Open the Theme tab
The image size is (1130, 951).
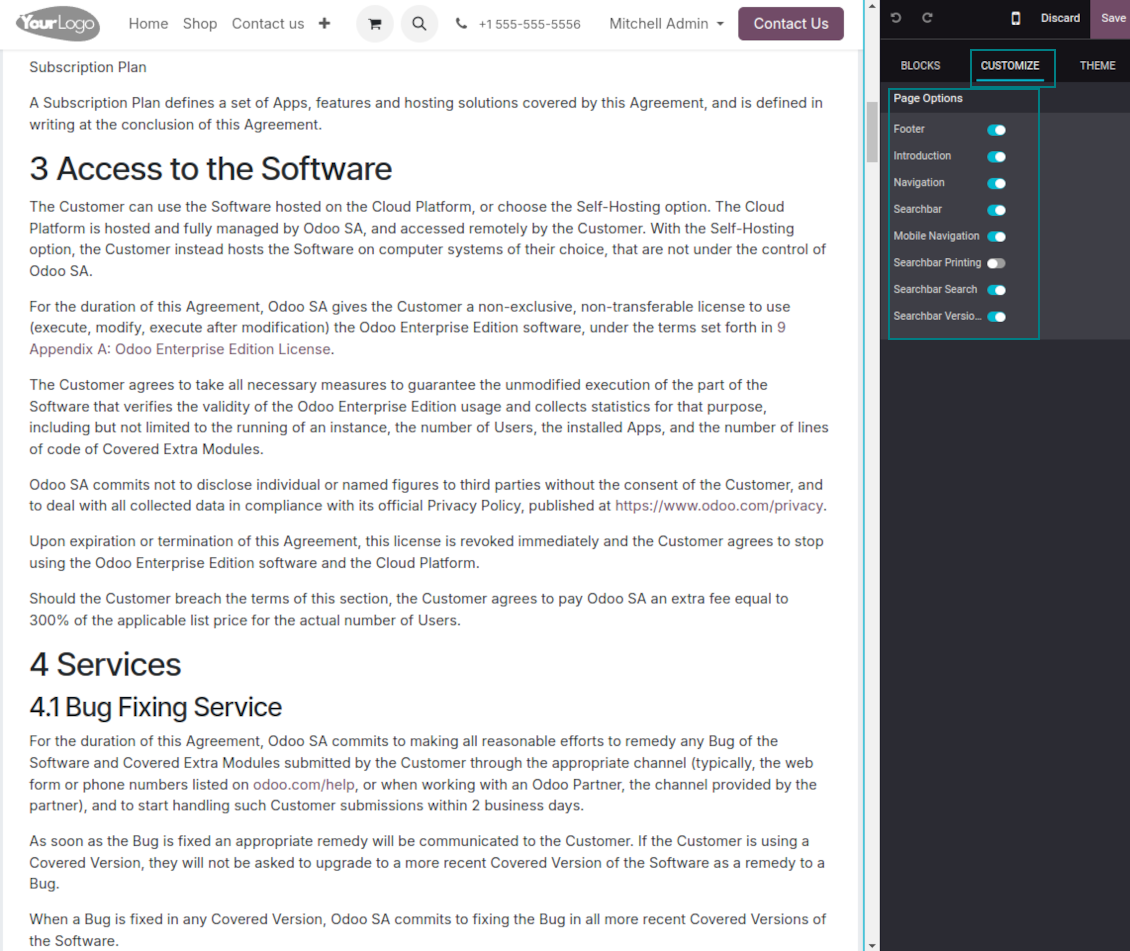coord(1097,66)
